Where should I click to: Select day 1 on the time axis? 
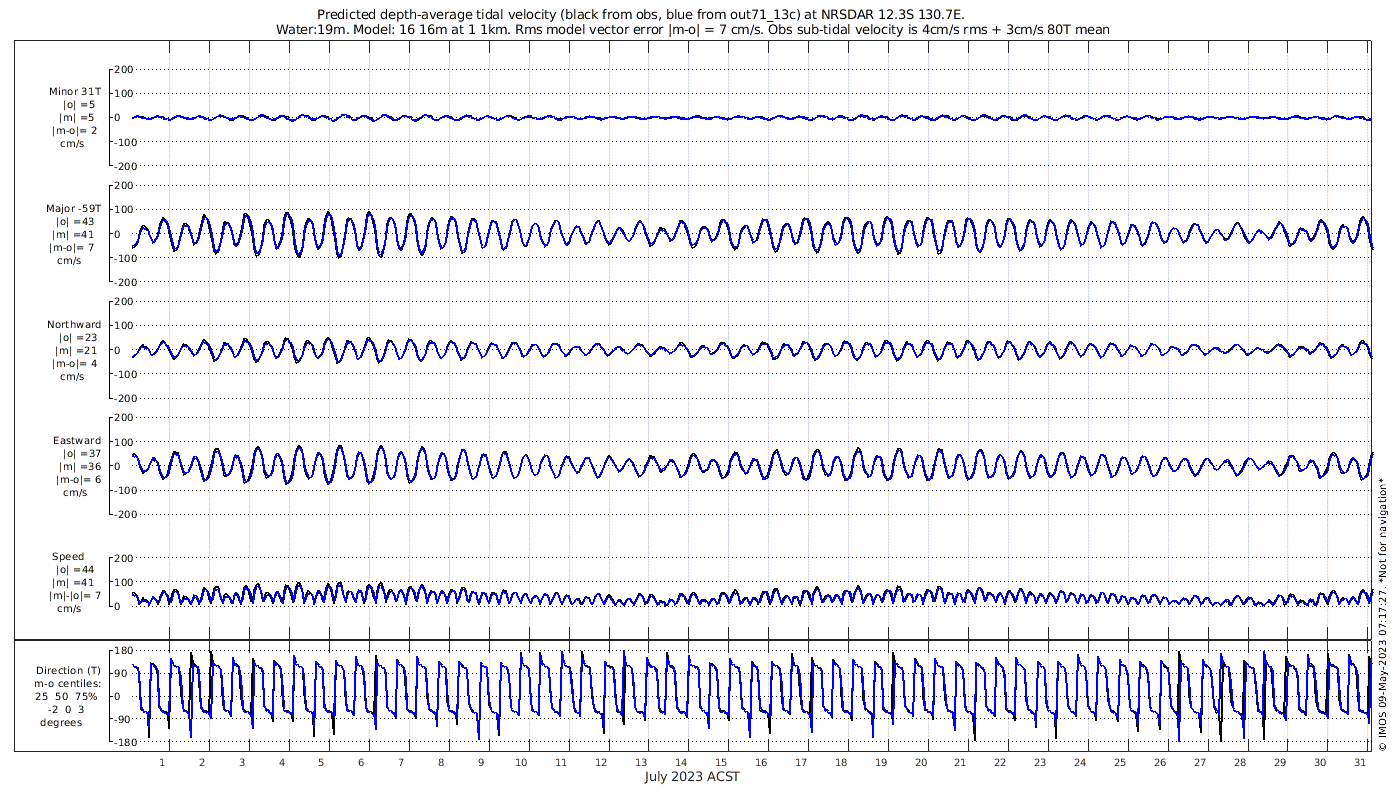point(163,762)
